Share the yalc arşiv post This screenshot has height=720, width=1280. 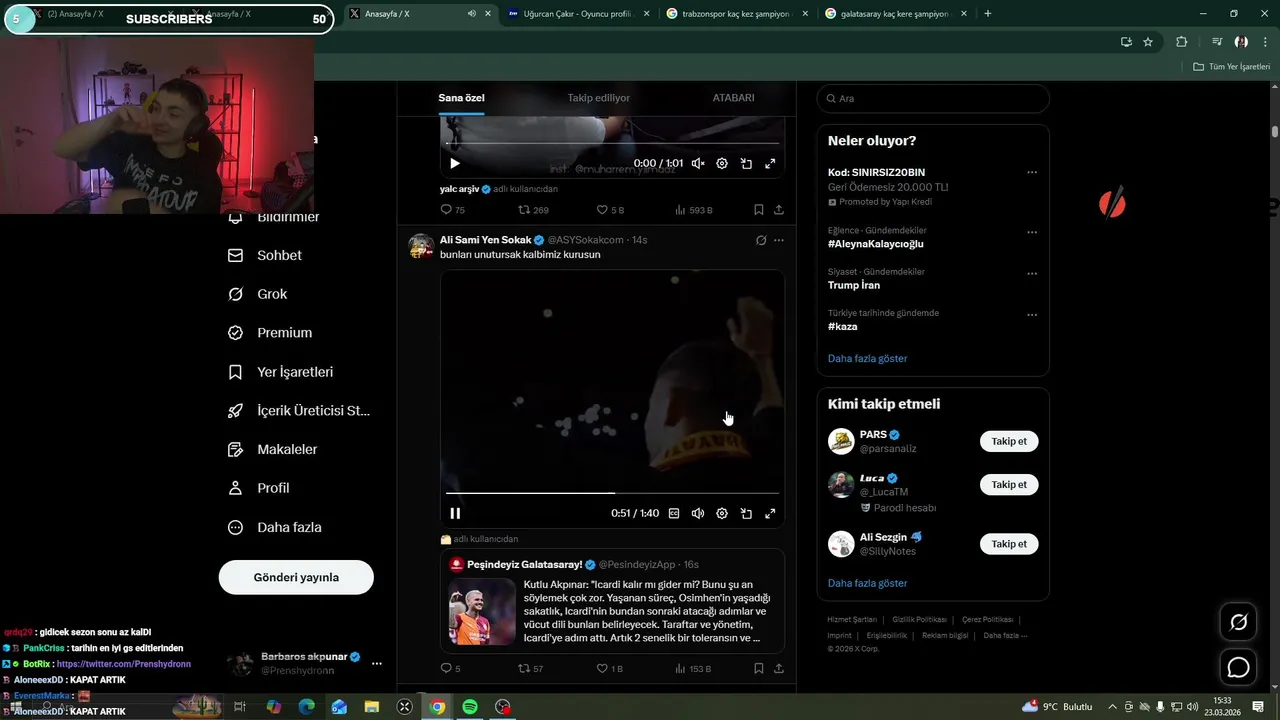coord(778,210)
